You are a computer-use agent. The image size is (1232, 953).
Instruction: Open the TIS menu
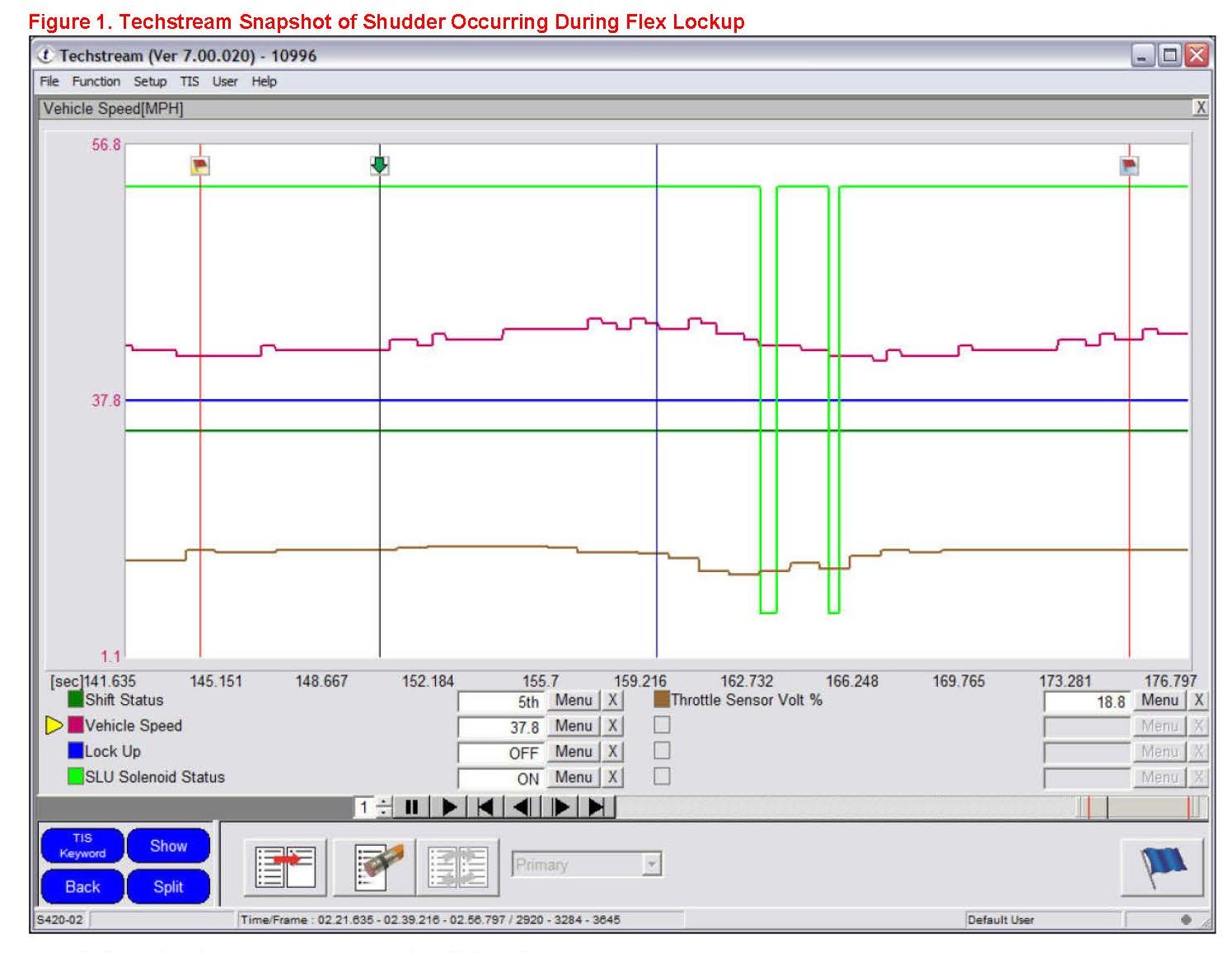pyautogui.click(x=190, y=82)
